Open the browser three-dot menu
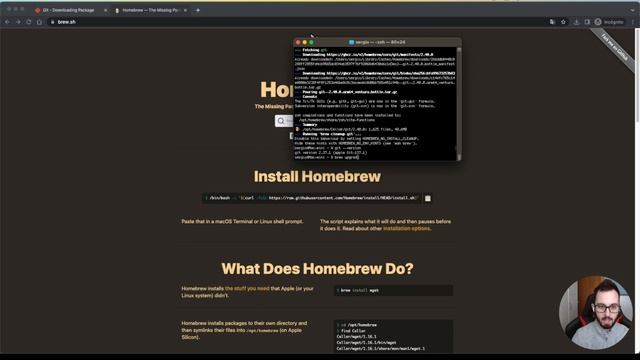Viewport: 640px width, 360px height. (633, 22)
